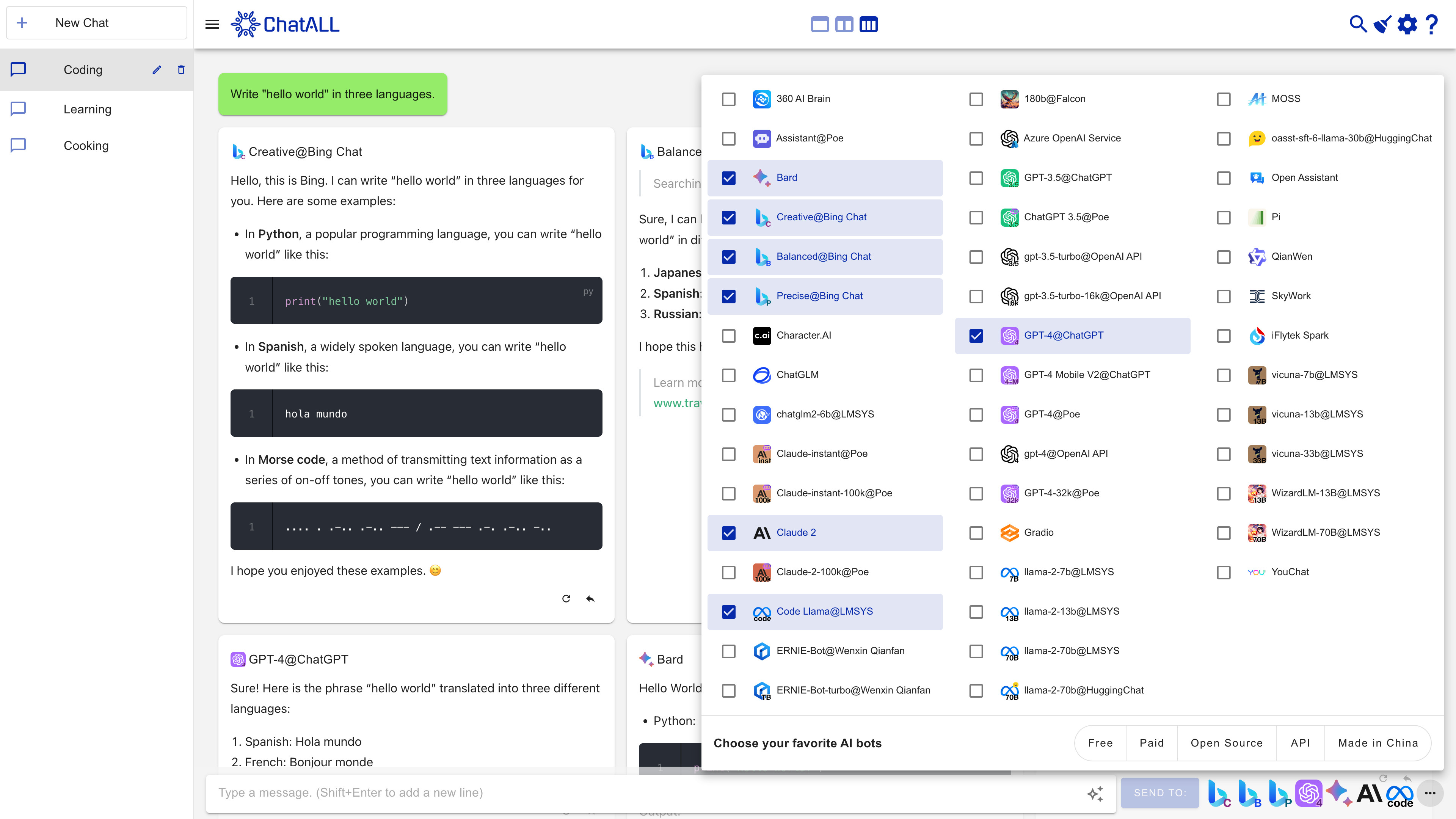Click the prompt library sparkle icon
This screenshot has height=819, width=1456.
point(1095,793)
